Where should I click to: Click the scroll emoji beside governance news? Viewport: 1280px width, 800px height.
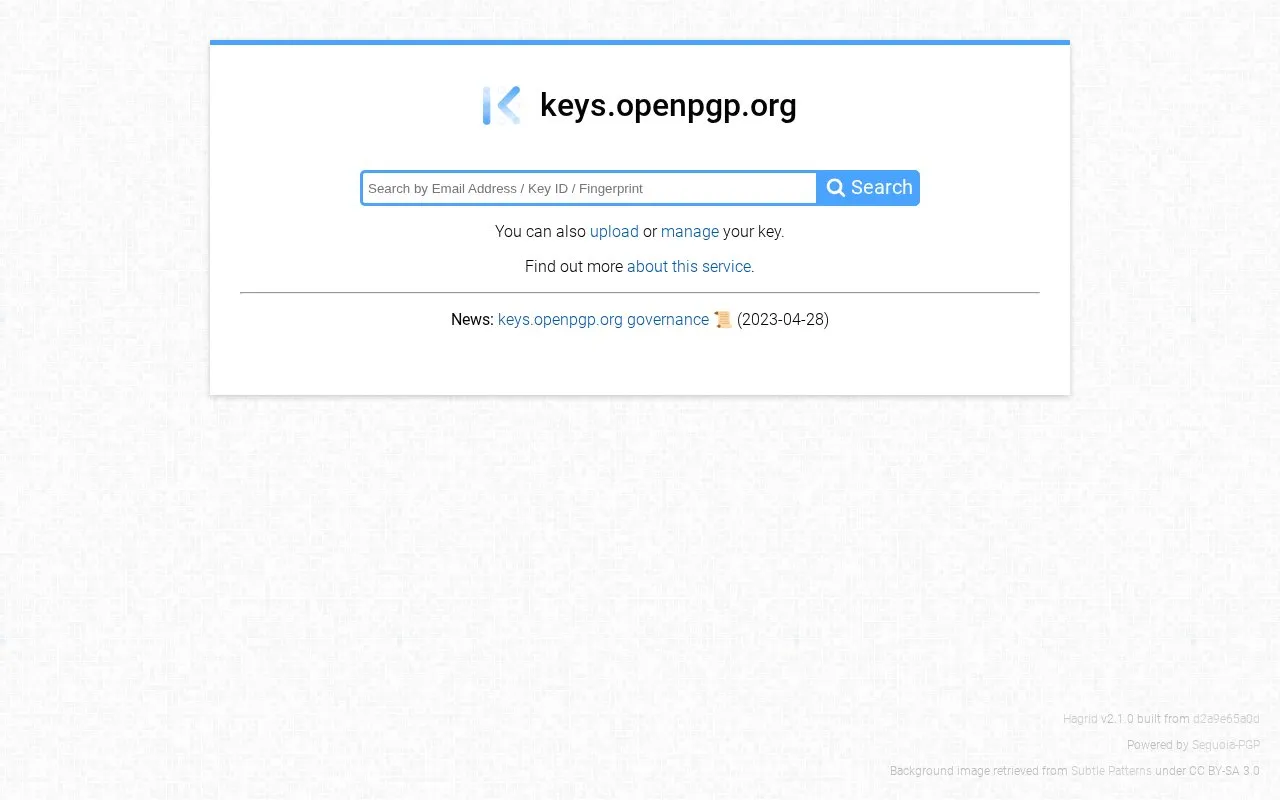(x=723, y=320)
